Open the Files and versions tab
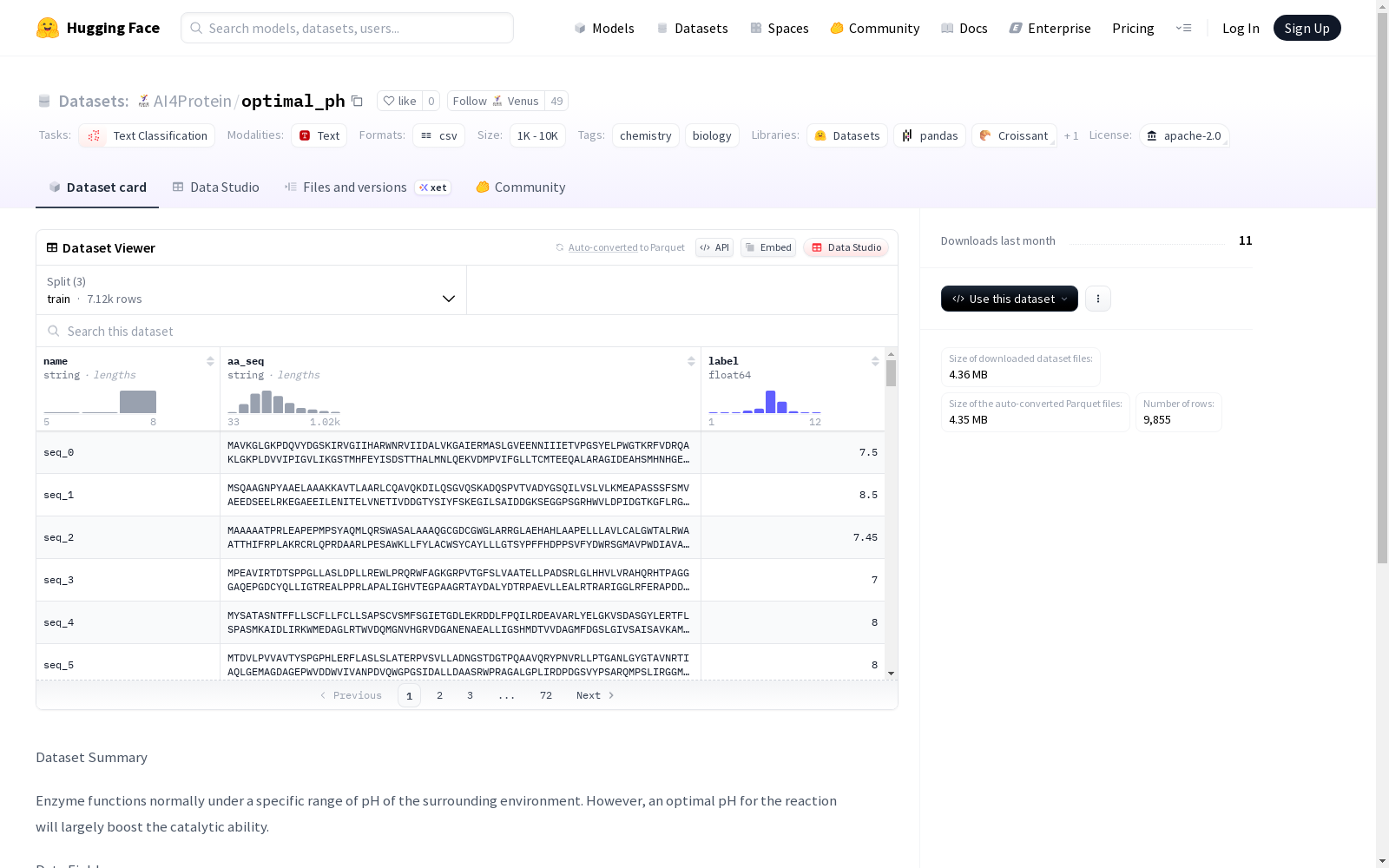 [x=368, y=187]
